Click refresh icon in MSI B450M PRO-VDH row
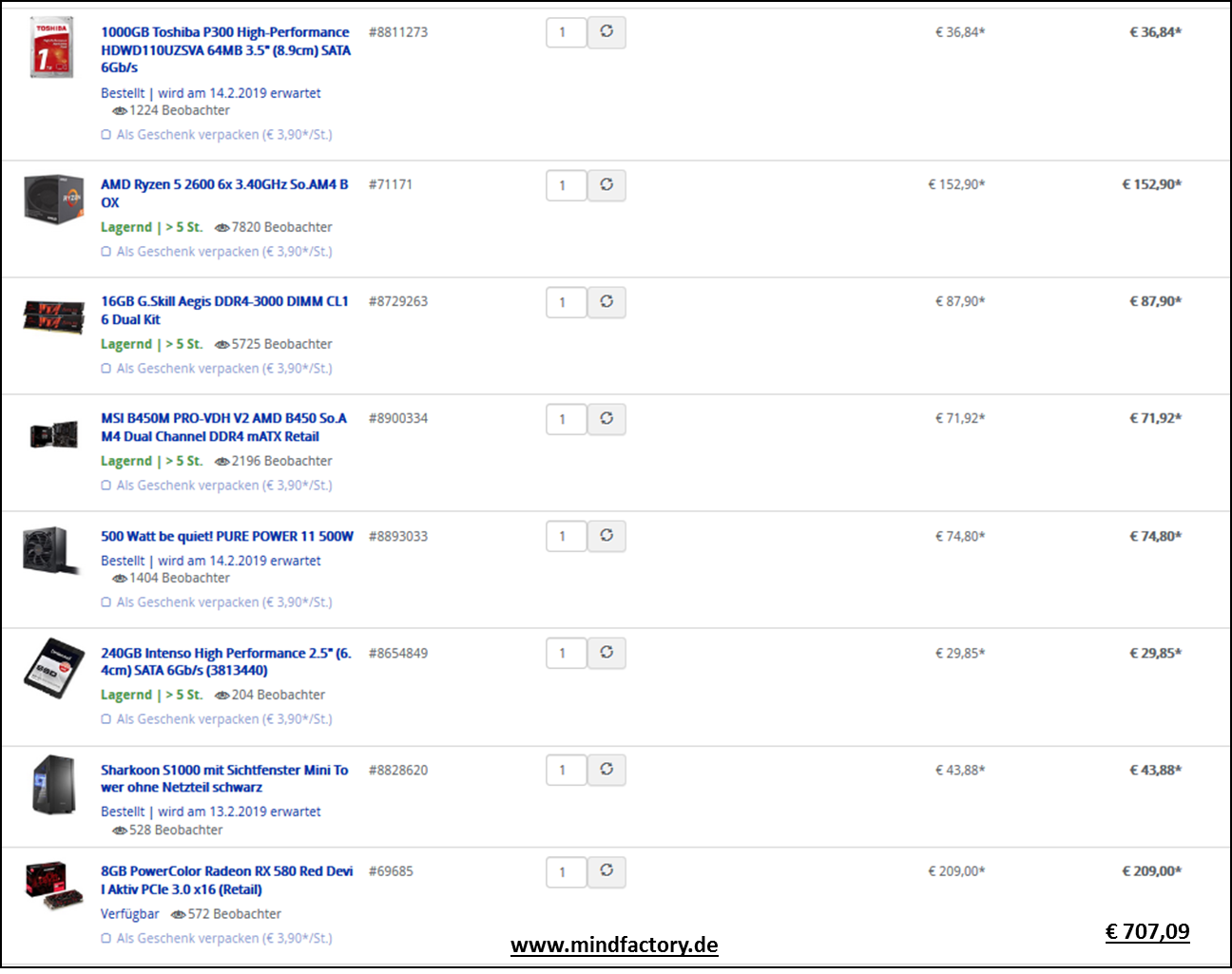 606,419
